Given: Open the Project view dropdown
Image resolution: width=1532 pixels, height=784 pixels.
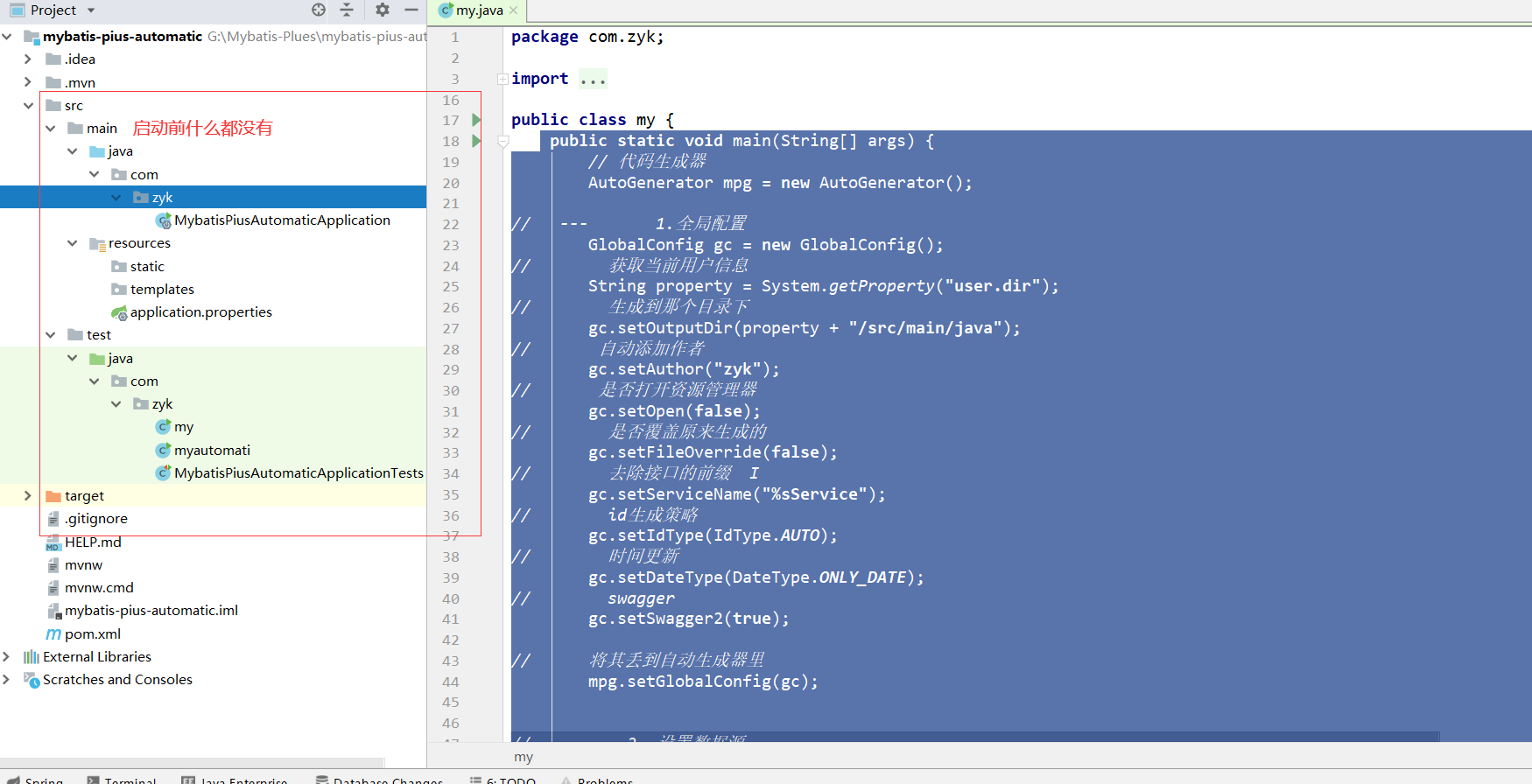Looking at the screenshot, I should click(x=91, y=10).
